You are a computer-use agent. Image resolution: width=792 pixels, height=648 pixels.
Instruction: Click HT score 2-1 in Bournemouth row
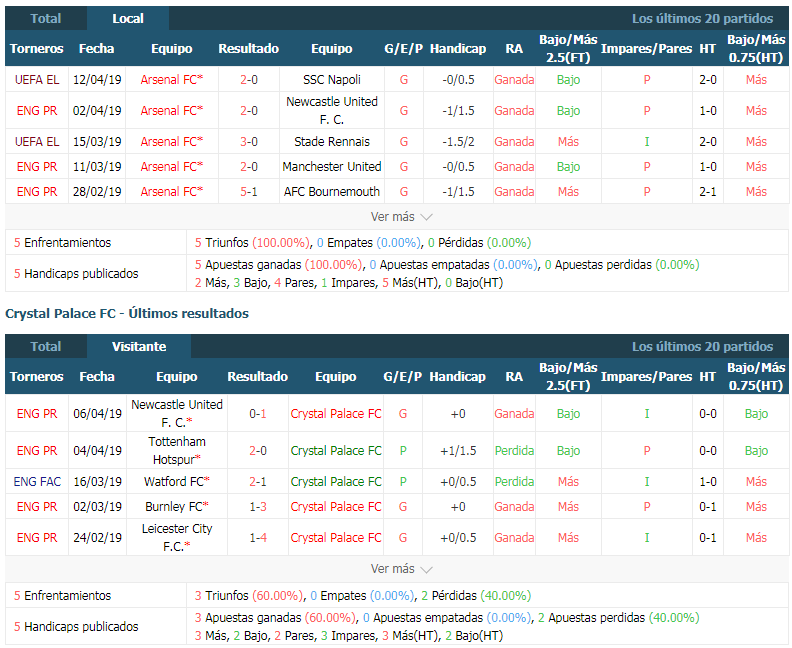click(708, 192)
